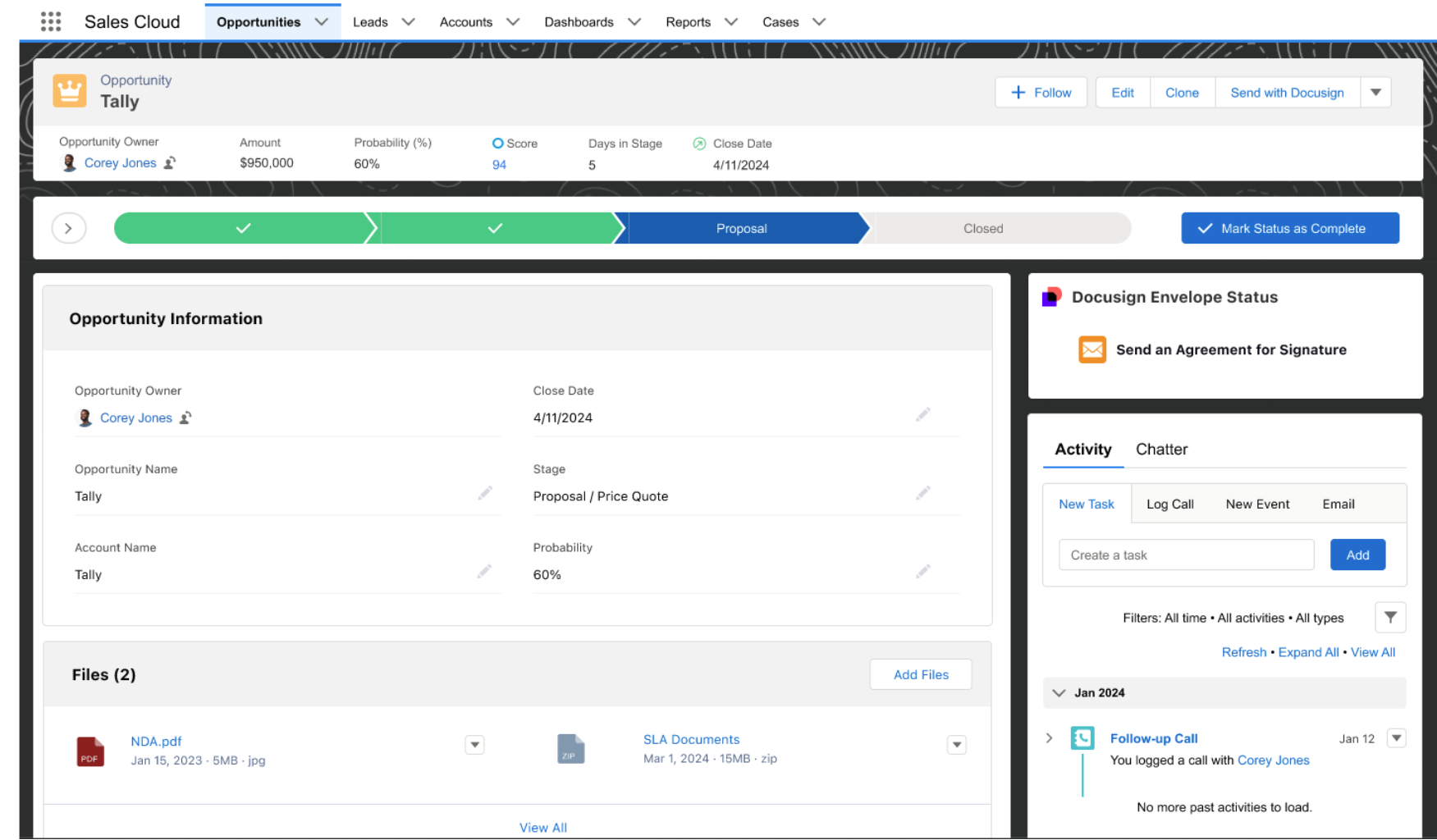This screenshot has width=1437, height=840.
Task: Edit Stage with pencil icon
Action: pyautogui.click(x=923, y=493)
